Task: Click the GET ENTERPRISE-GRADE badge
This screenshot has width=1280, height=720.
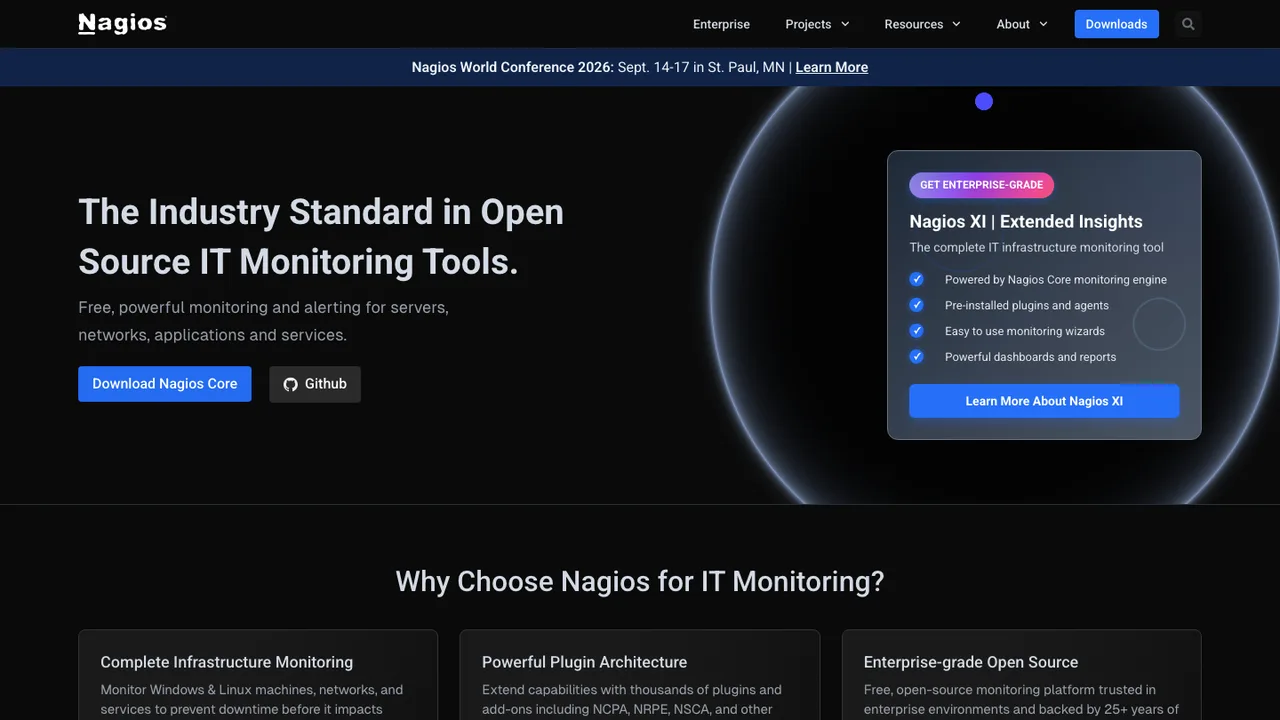Action: [981, 185]
